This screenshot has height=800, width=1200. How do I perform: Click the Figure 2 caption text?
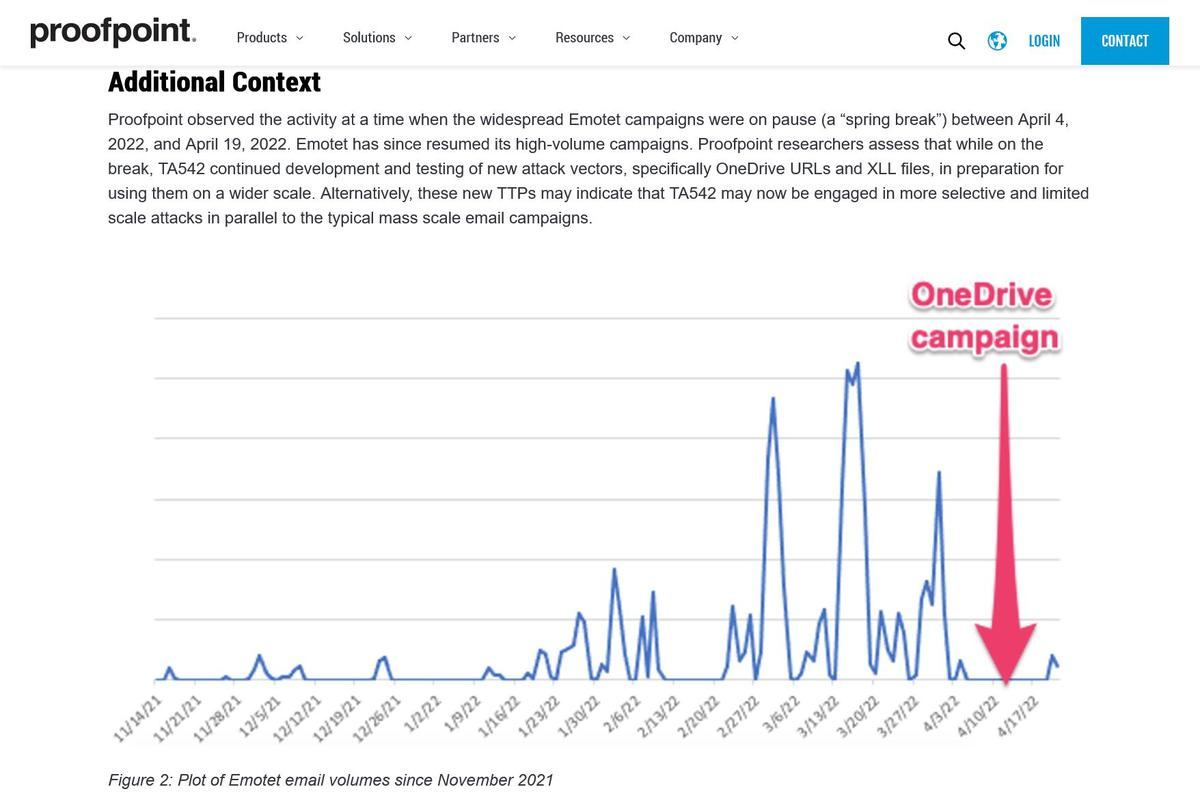330,780
